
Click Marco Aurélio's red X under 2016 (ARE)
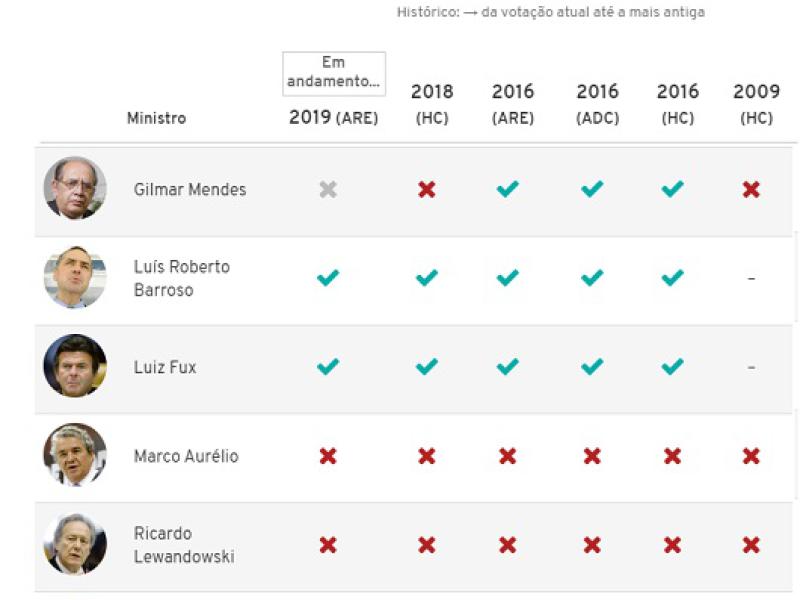click(x=508, y=456)
